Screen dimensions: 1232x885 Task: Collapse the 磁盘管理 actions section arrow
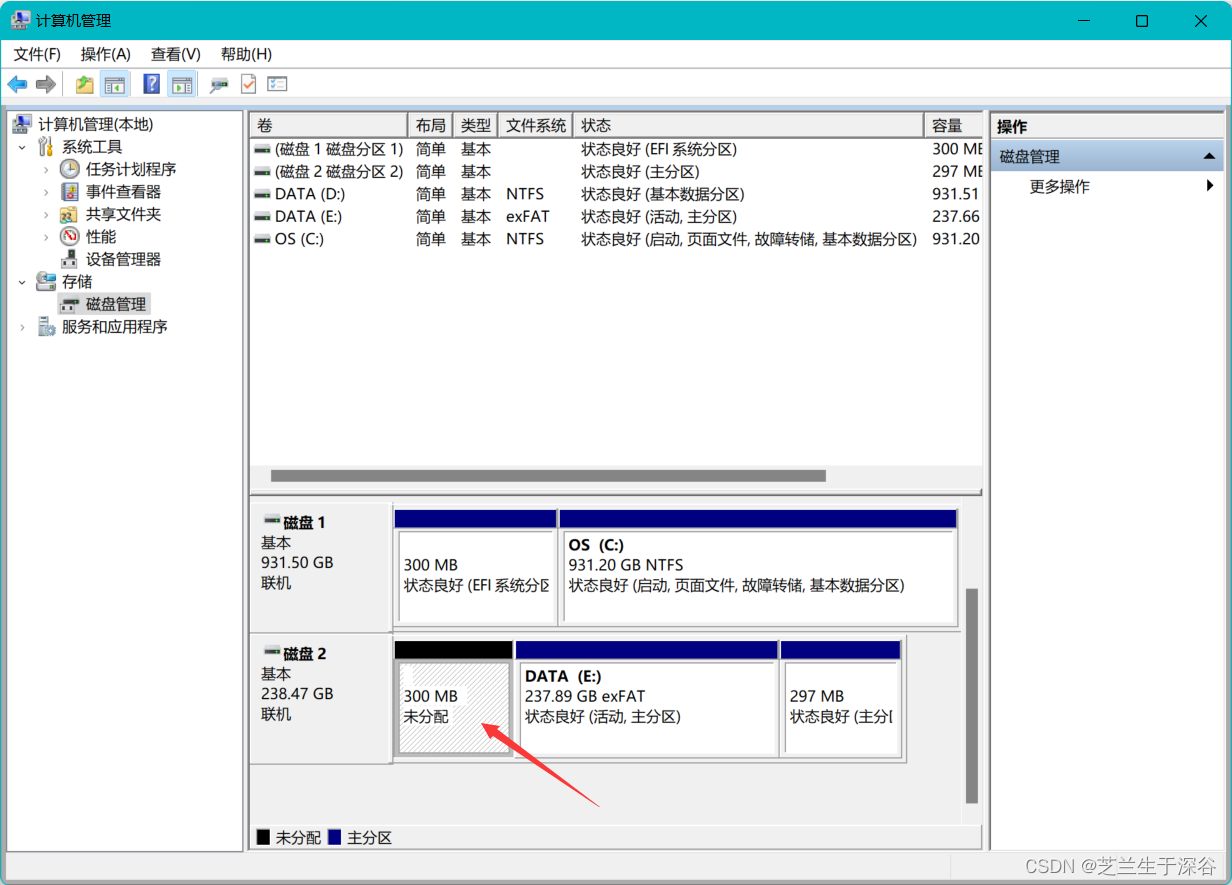1209,157
